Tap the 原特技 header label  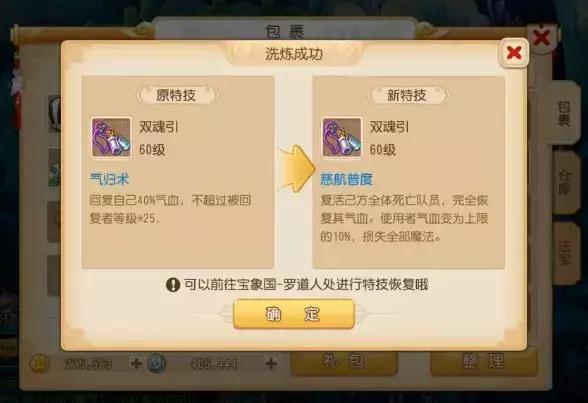tap(177, 95)
